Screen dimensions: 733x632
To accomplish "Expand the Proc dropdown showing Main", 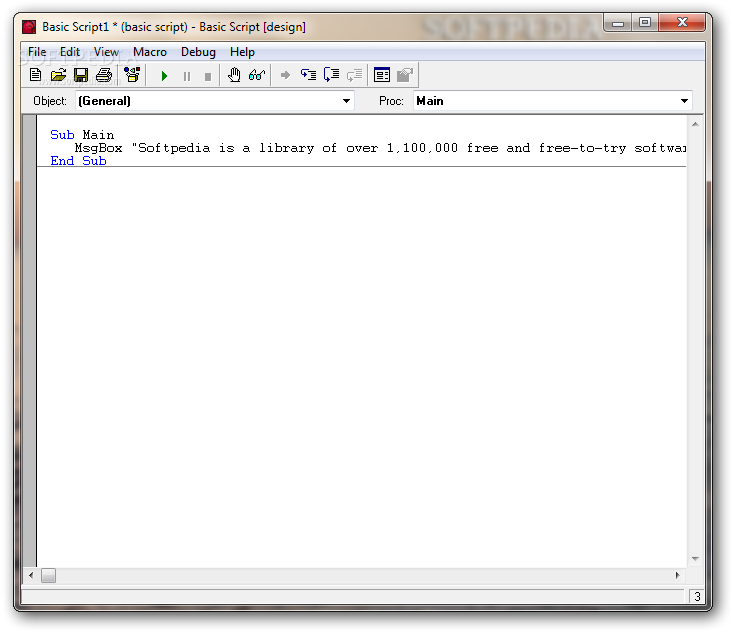I will click(684, 101).
